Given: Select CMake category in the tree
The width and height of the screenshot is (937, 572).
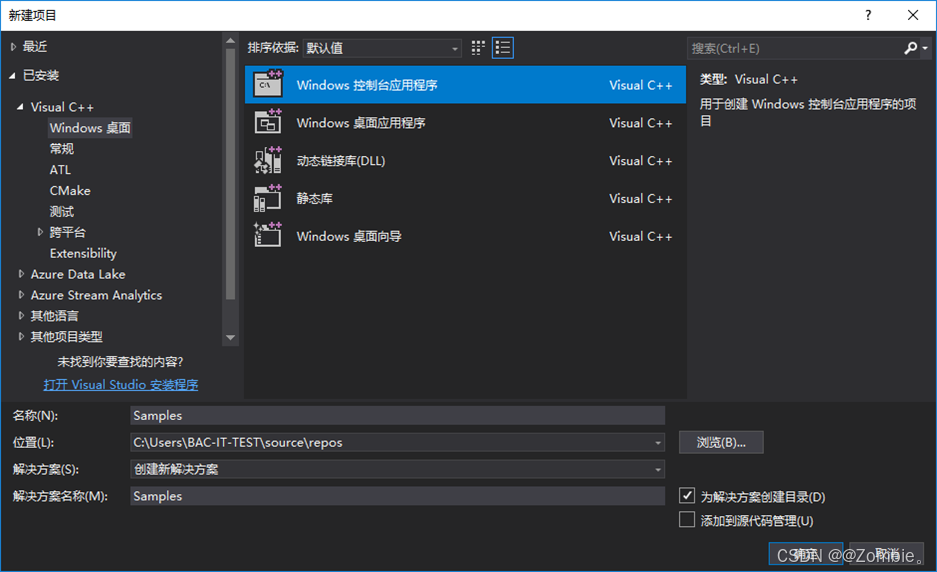Looking at the screenshot, I should point(70,191).
